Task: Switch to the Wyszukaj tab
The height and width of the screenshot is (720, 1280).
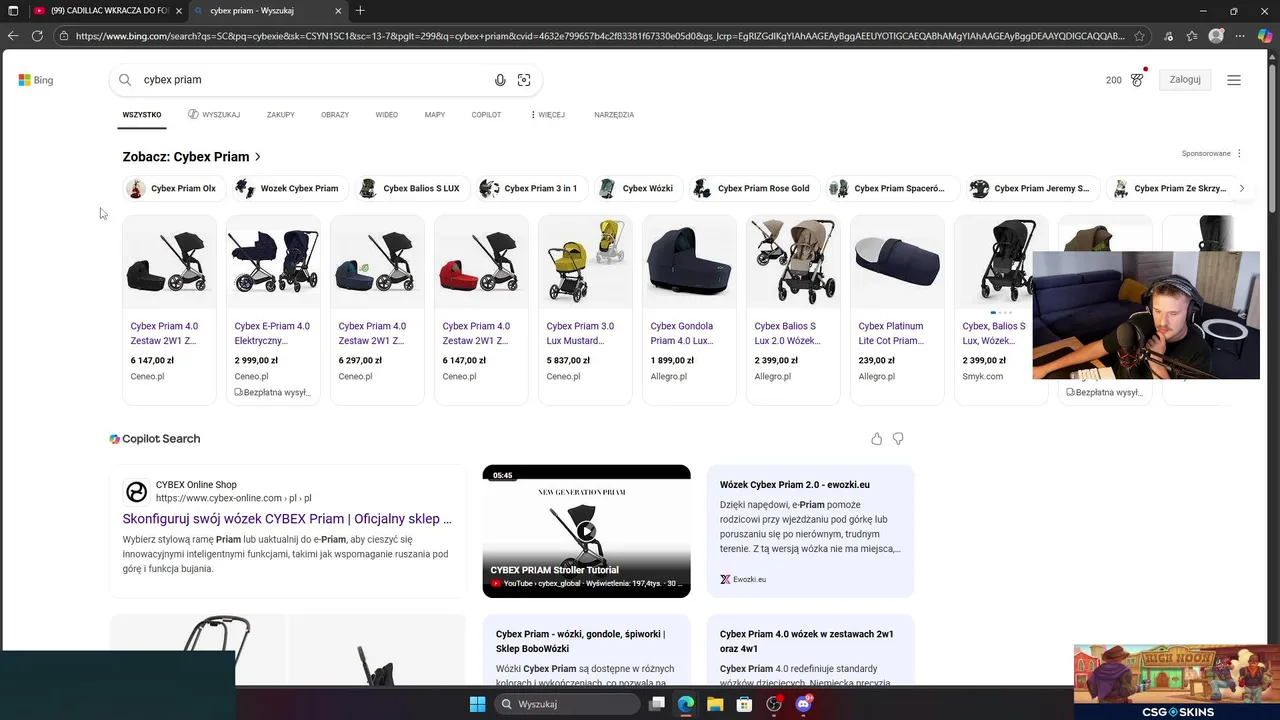Action: [x=214, y=115]
